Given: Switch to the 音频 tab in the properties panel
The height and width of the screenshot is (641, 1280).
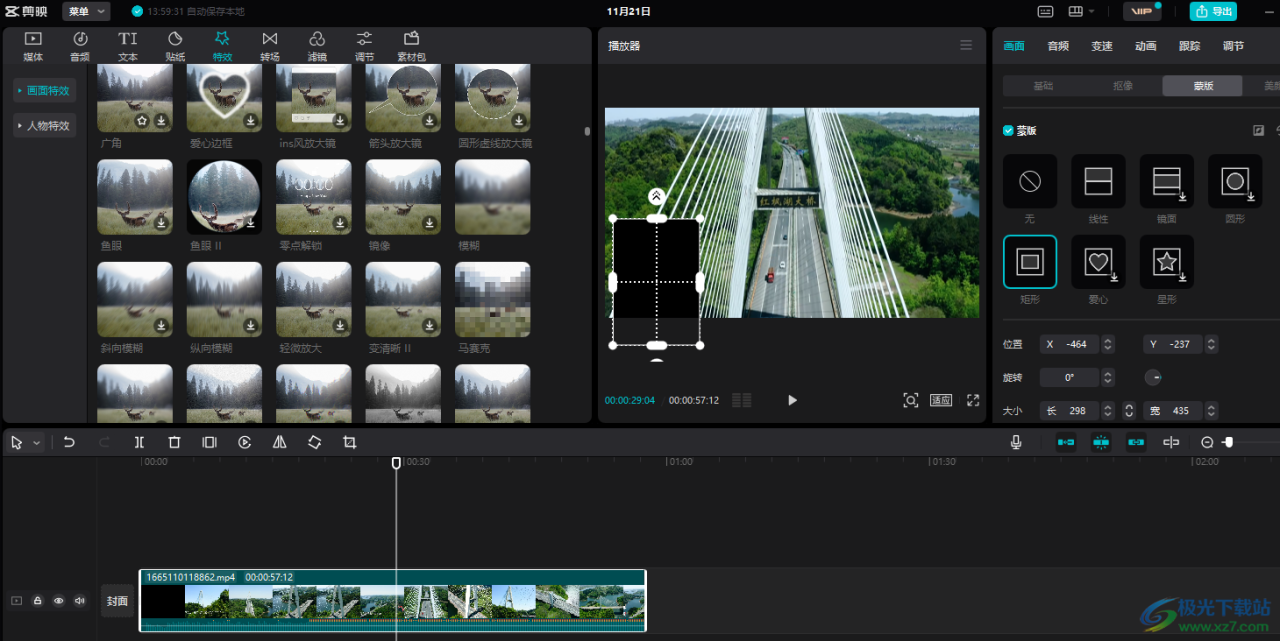Looking at the screenshot, I should point(1058,46).
